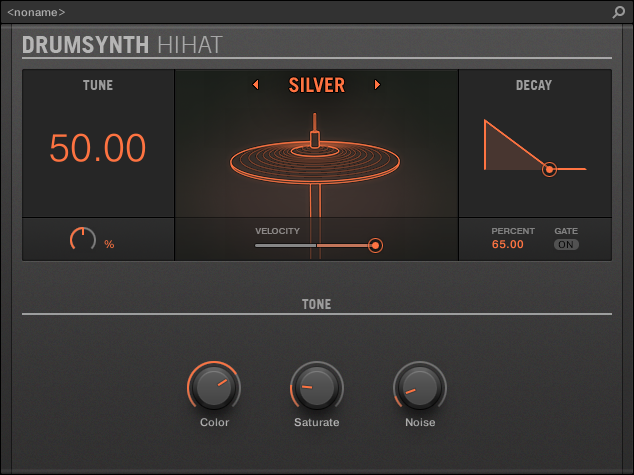This screenshot has width=634, height=475.
Task: Click the search magnifier icon
Action: pyautogui.click(x=619, y=12)
